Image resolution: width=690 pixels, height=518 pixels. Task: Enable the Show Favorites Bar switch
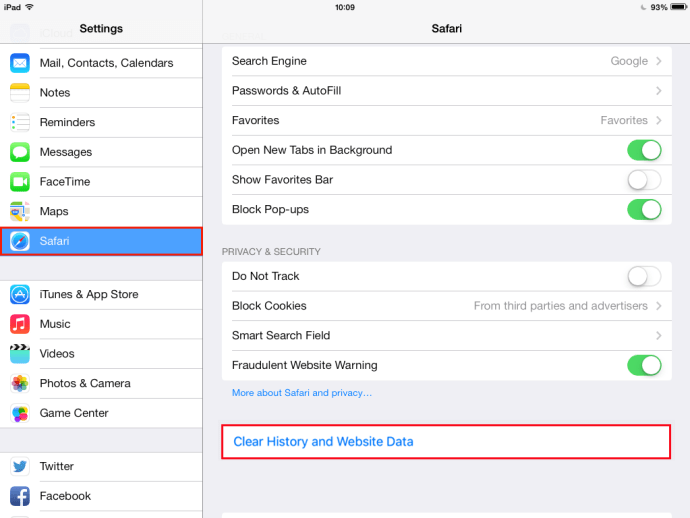click(x=644, y=180)
